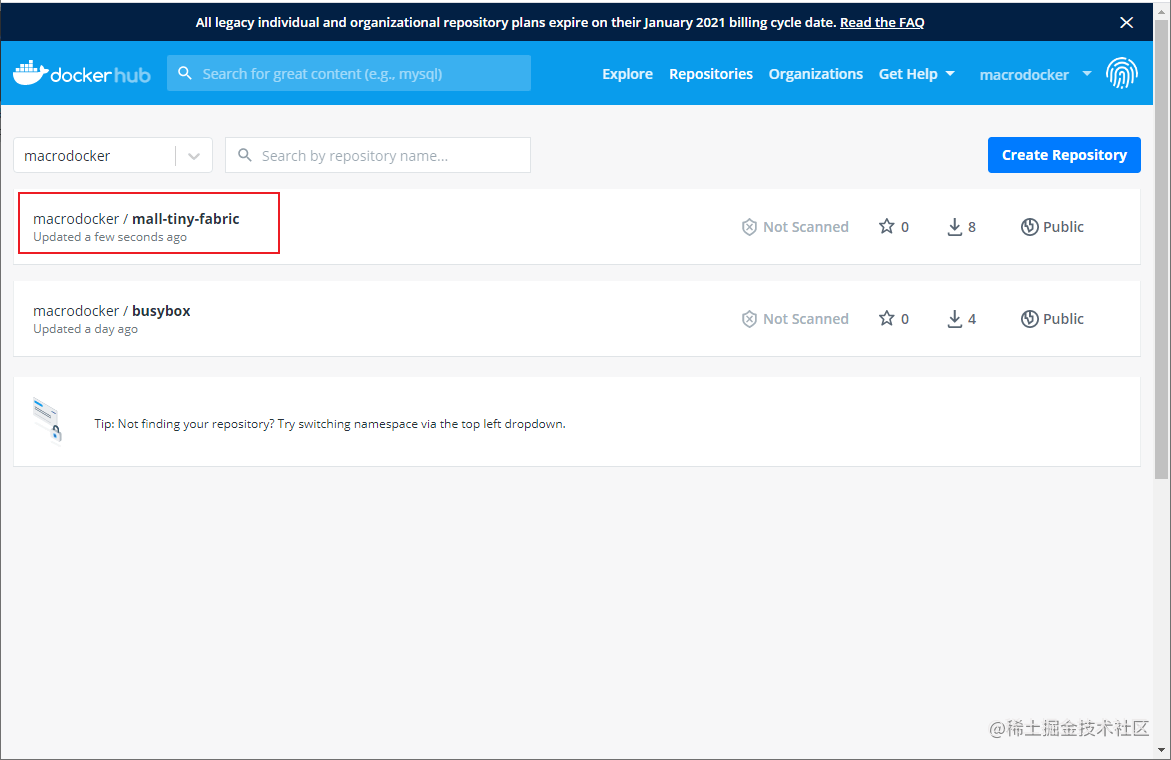The width and height of the screenshot is (1171, 760).
Task: Select the macrodocker namespace text in dropdown
Action: click(67, 156)
